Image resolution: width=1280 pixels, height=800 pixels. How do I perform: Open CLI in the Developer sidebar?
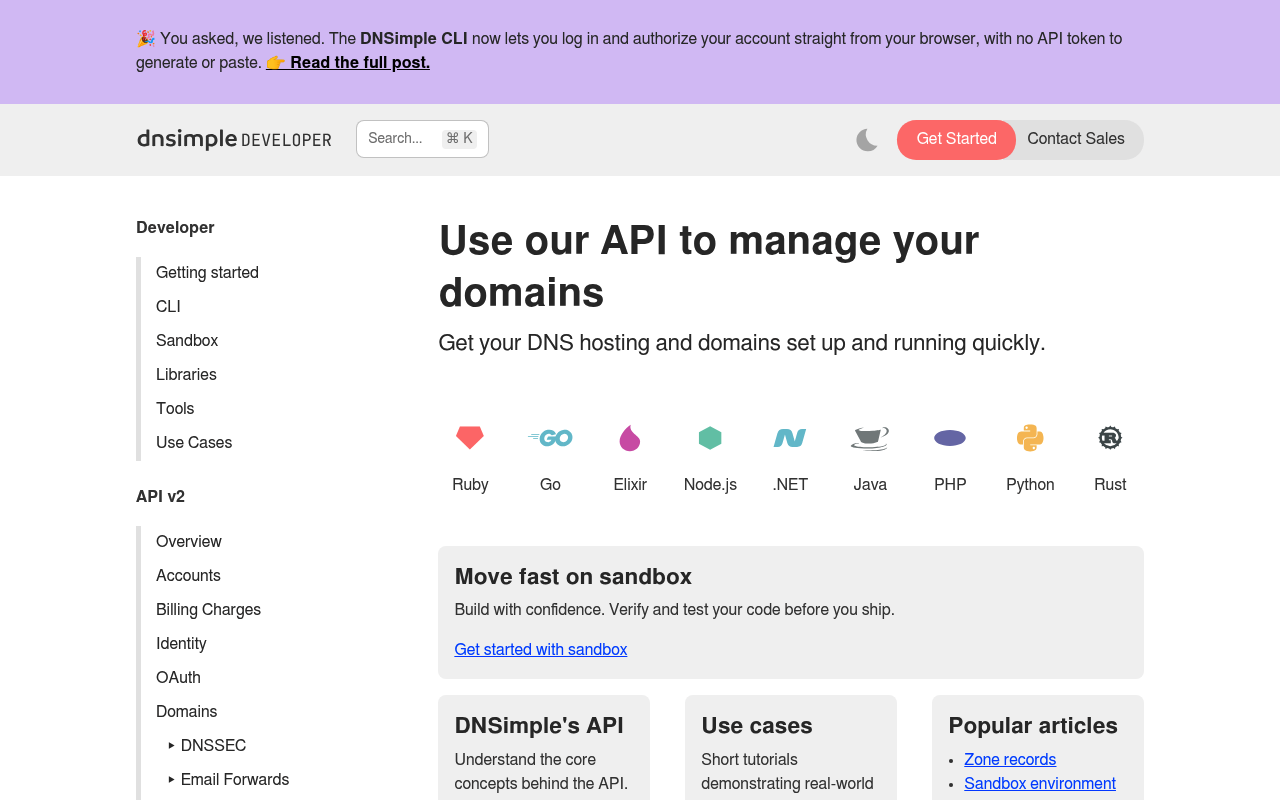[168, 307]
